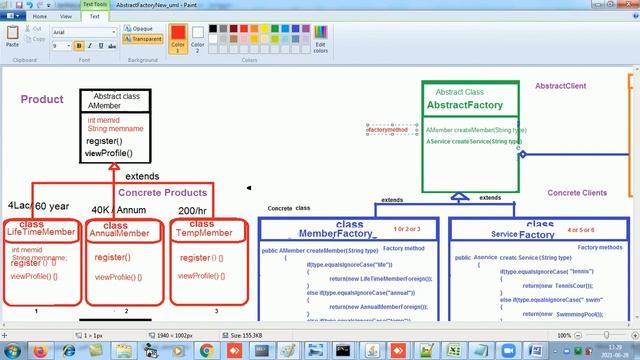
Task: Expand Customize Quick Access Toolbar arrow
Action: [49, 5]
